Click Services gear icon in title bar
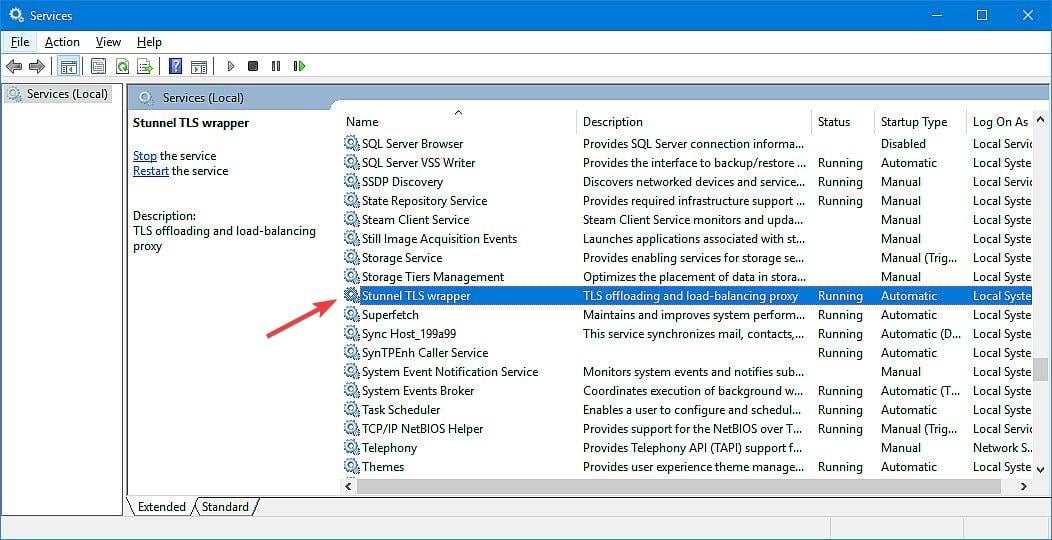 tap(16, 15)
